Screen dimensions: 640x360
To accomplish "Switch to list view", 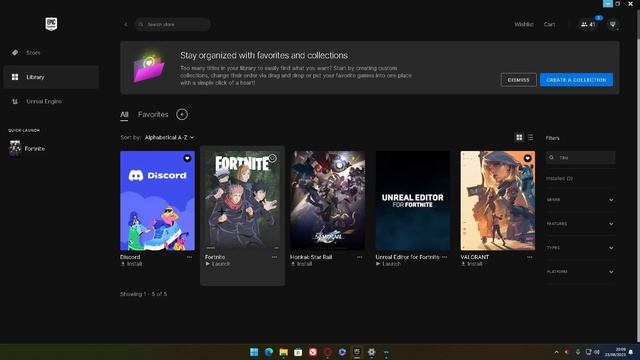I will click(530, 138).
